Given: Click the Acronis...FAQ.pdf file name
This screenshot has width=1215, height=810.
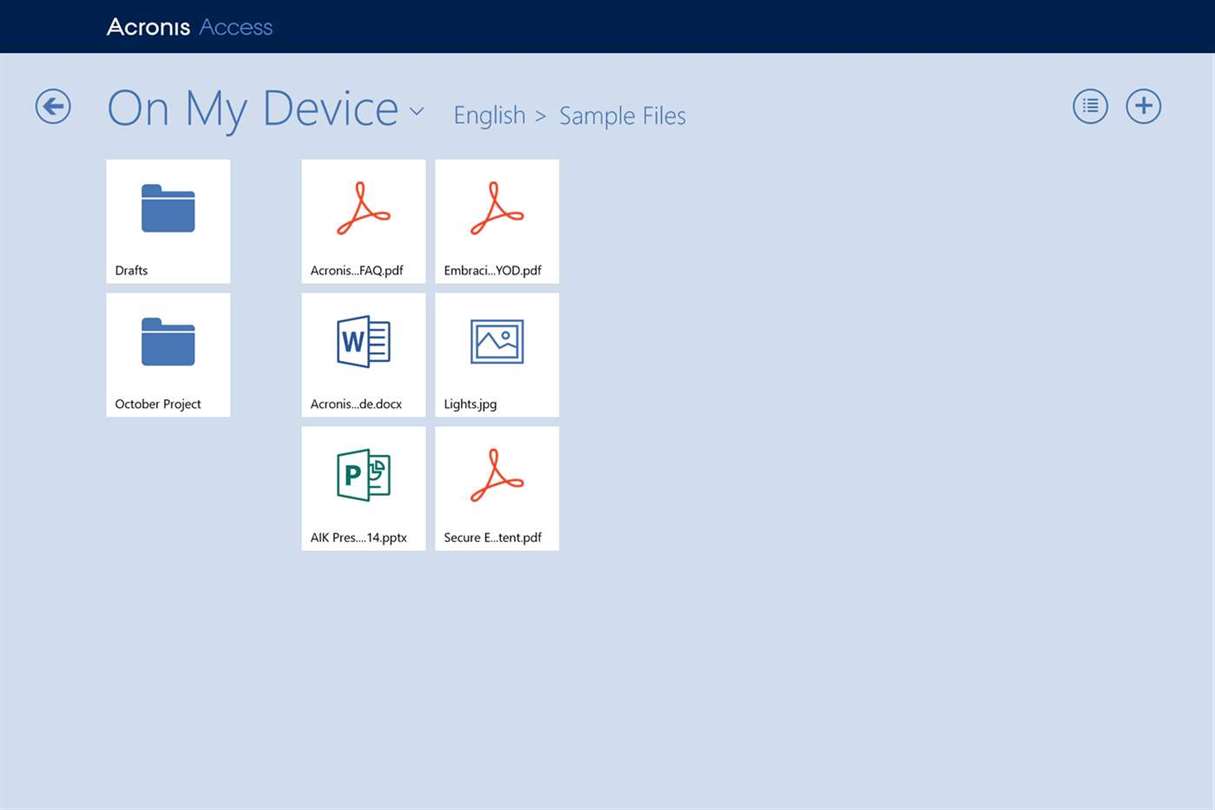Looking at the screenshot, I should [x=356, y=270].
